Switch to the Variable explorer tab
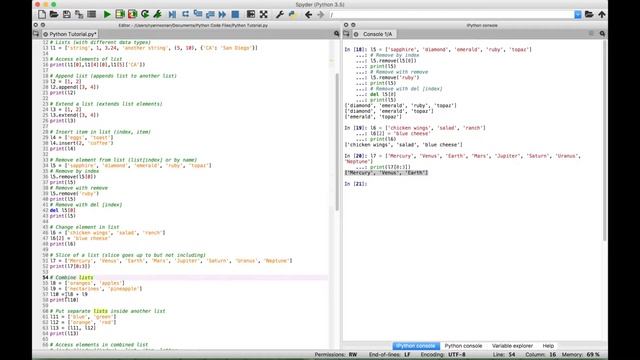640x360 pixels. (x=512, y=346)
